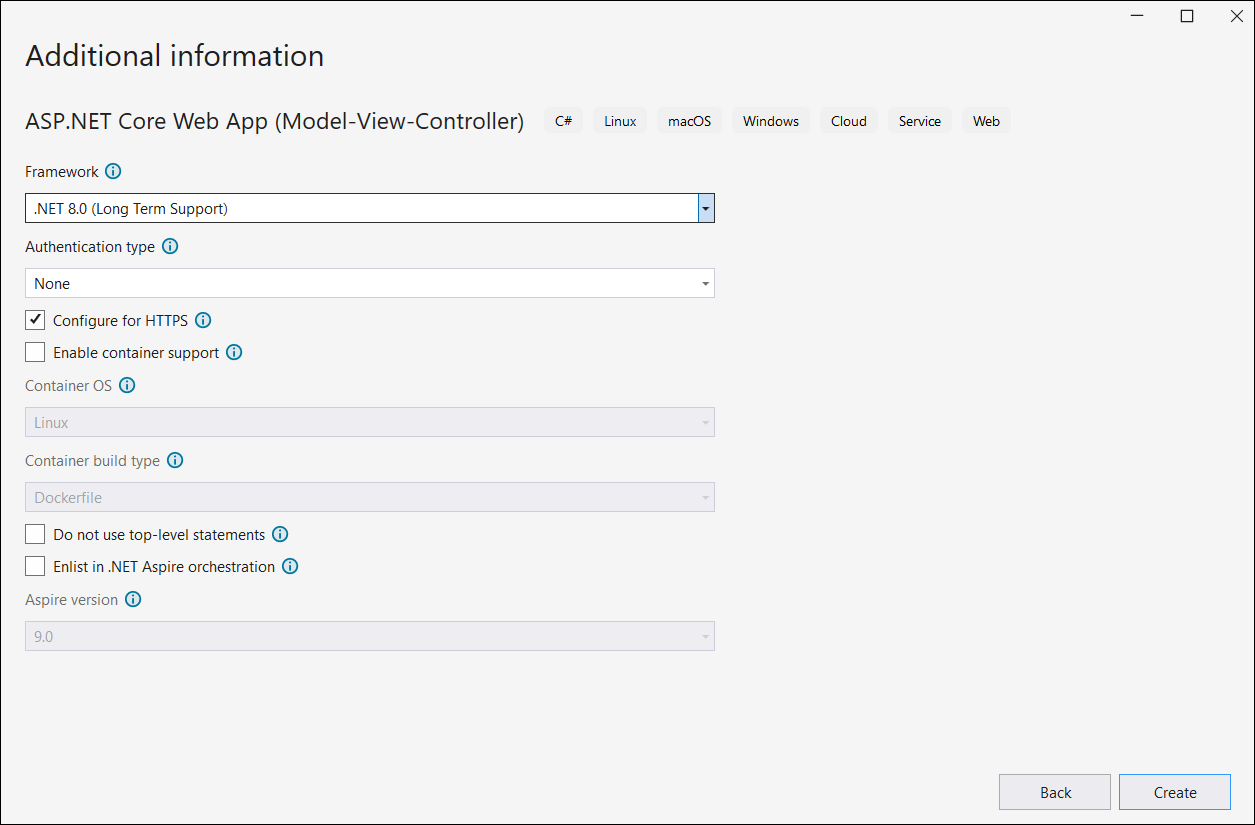Click the Enable container support info icon
The height and width of the screenshot is (825, 1255).
pyautogui.click(x=233, y=352)
